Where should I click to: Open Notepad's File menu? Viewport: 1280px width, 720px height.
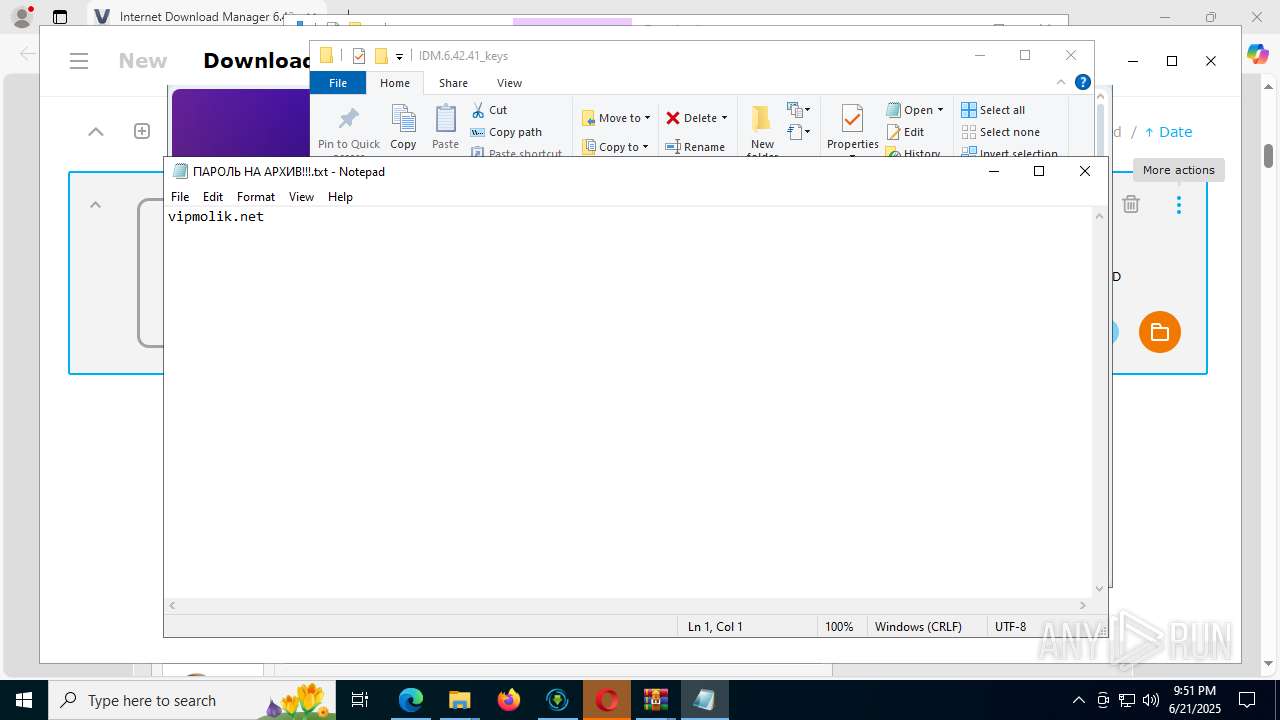coord(180,197)
